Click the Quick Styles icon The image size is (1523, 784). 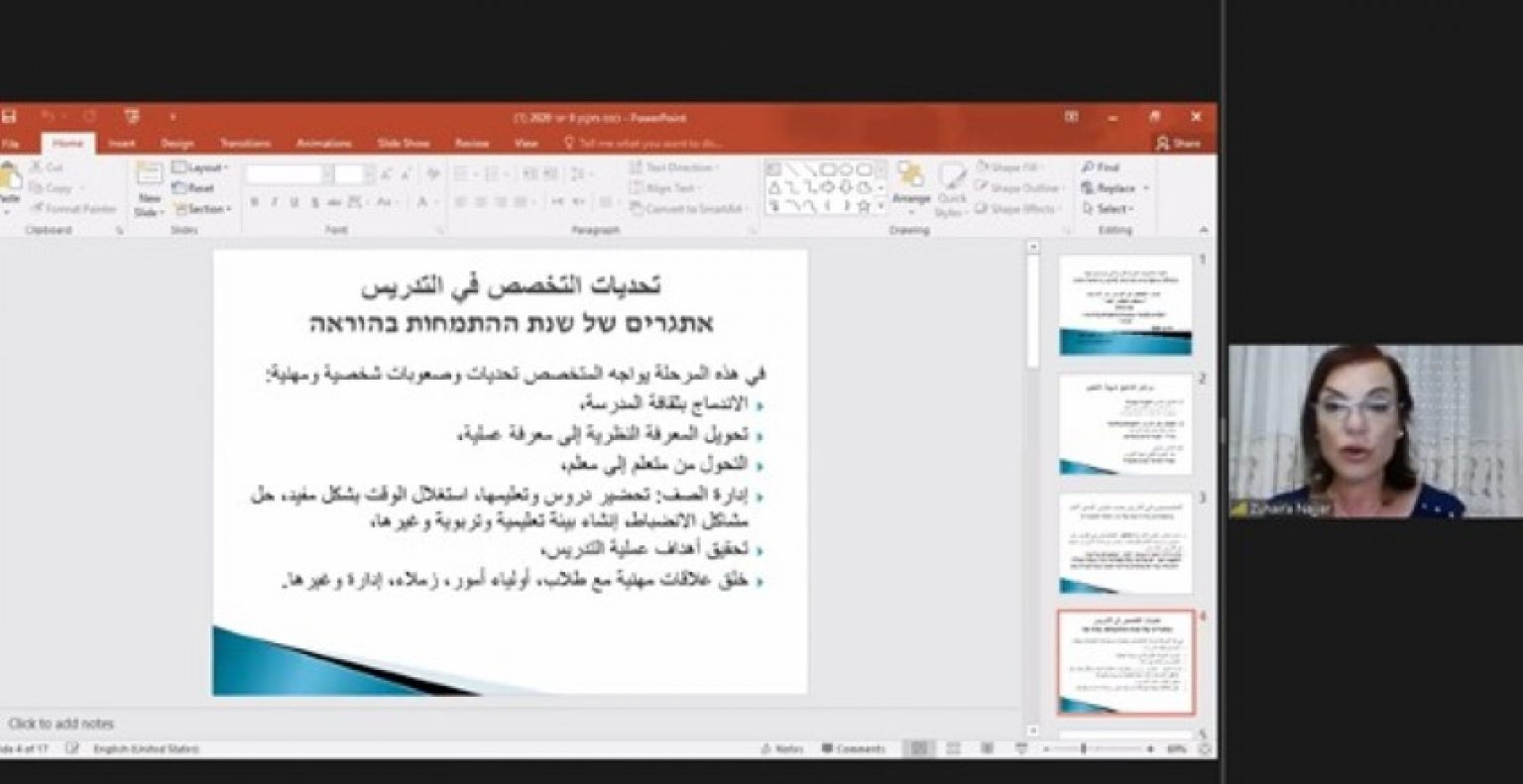(x=952, y=188)
